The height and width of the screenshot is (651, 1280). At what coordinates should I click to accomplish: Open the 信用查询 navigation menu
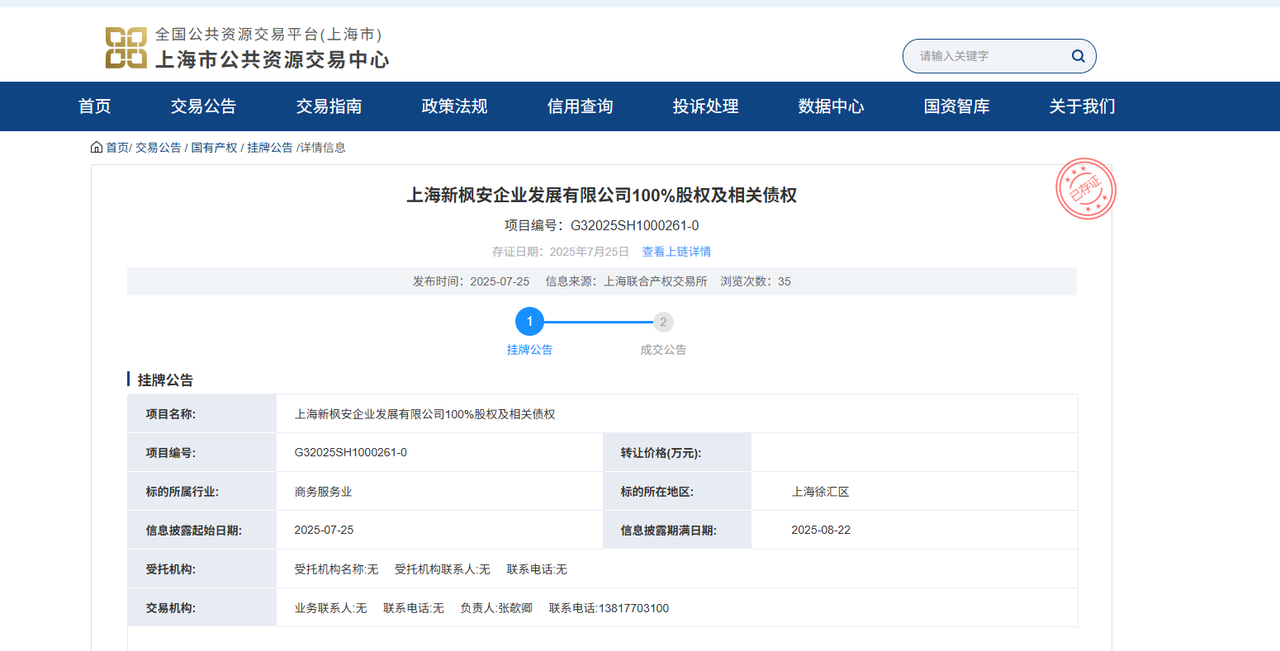[580, 106]
